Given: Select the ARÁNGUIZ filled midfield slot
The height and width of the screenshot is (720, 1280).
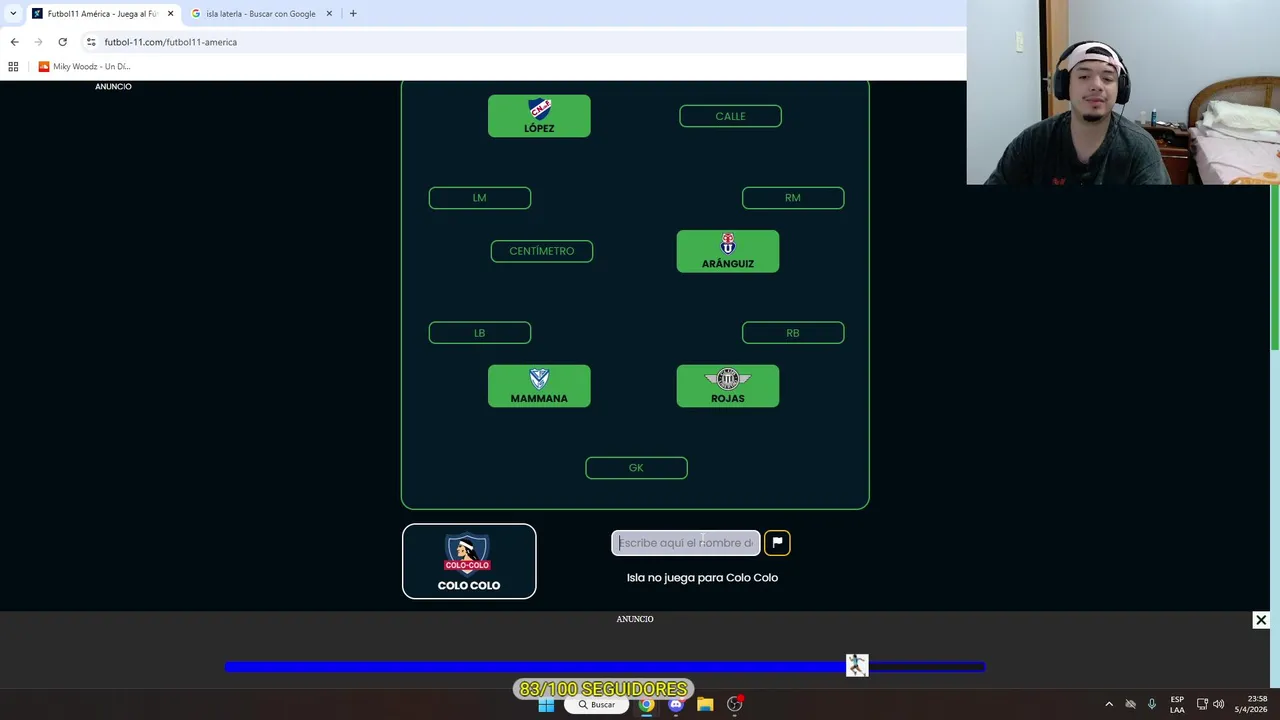Looking at the screenshot, I should click(x=728, y=251).
